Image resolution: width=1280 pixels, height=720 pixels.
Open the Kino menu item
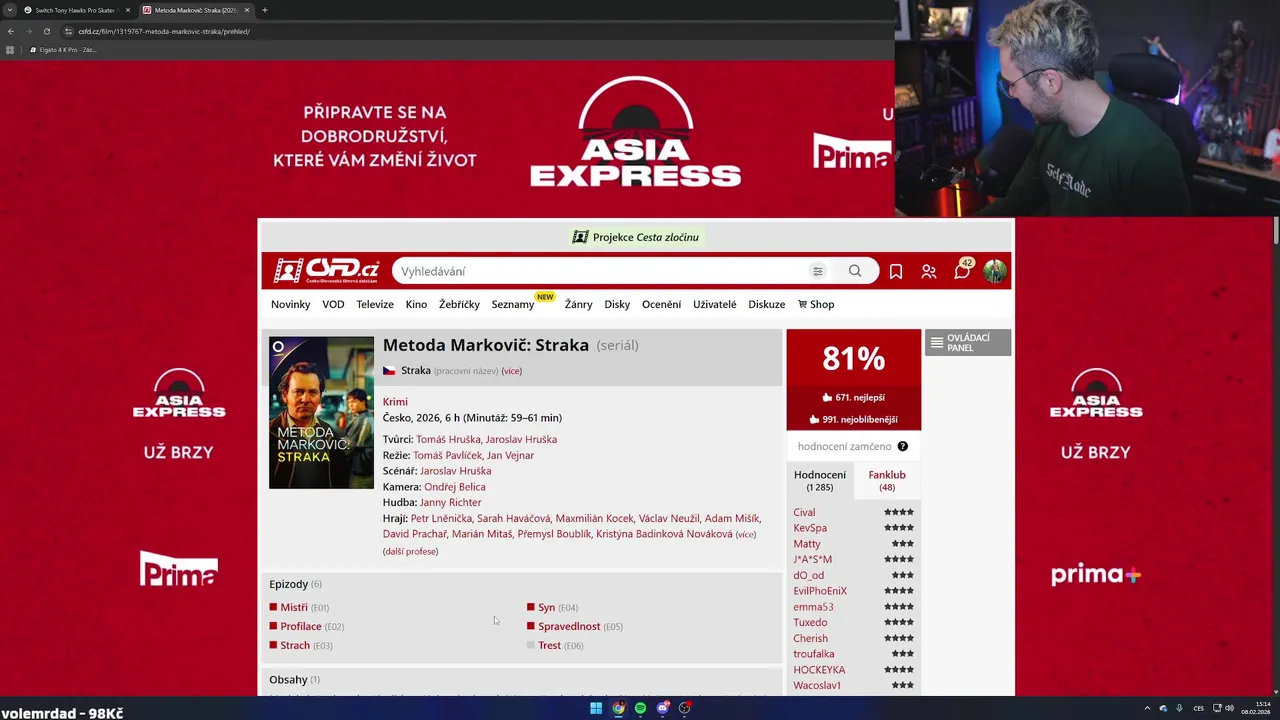pos(416,304)
